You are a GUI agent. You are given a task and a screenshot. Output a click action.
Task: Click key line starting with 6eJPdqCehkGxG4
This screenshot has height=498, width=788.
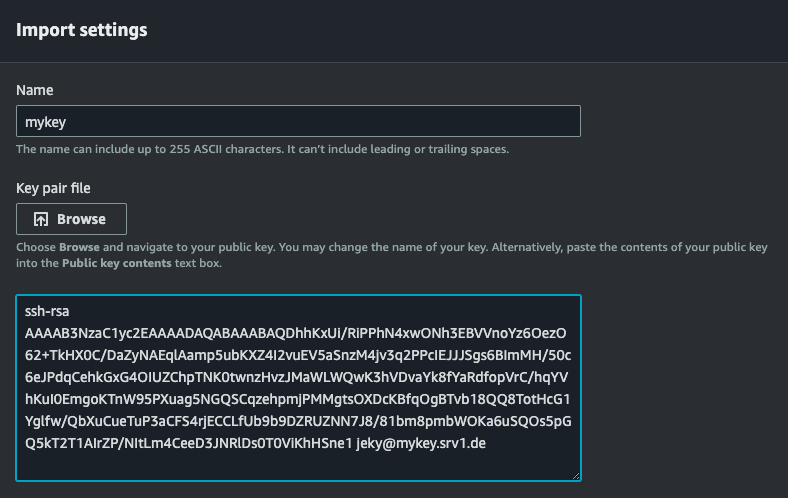pos(296,377)
